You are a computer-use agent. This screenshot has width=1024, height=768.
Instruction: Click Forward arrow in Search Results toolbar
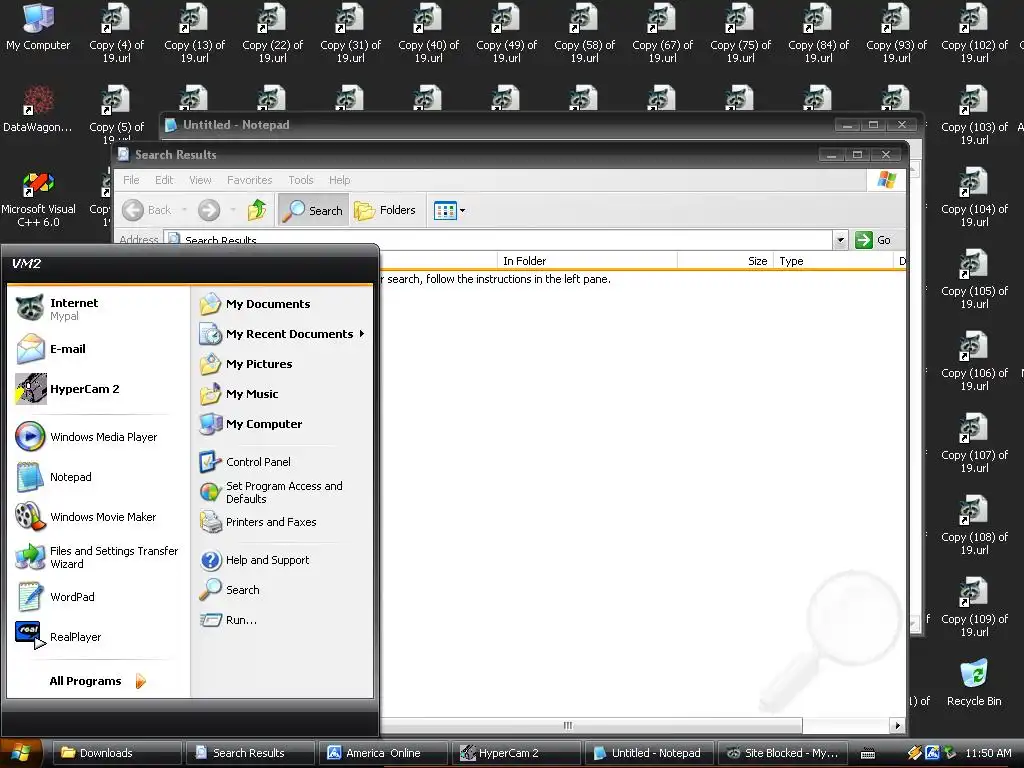point(209,210)
